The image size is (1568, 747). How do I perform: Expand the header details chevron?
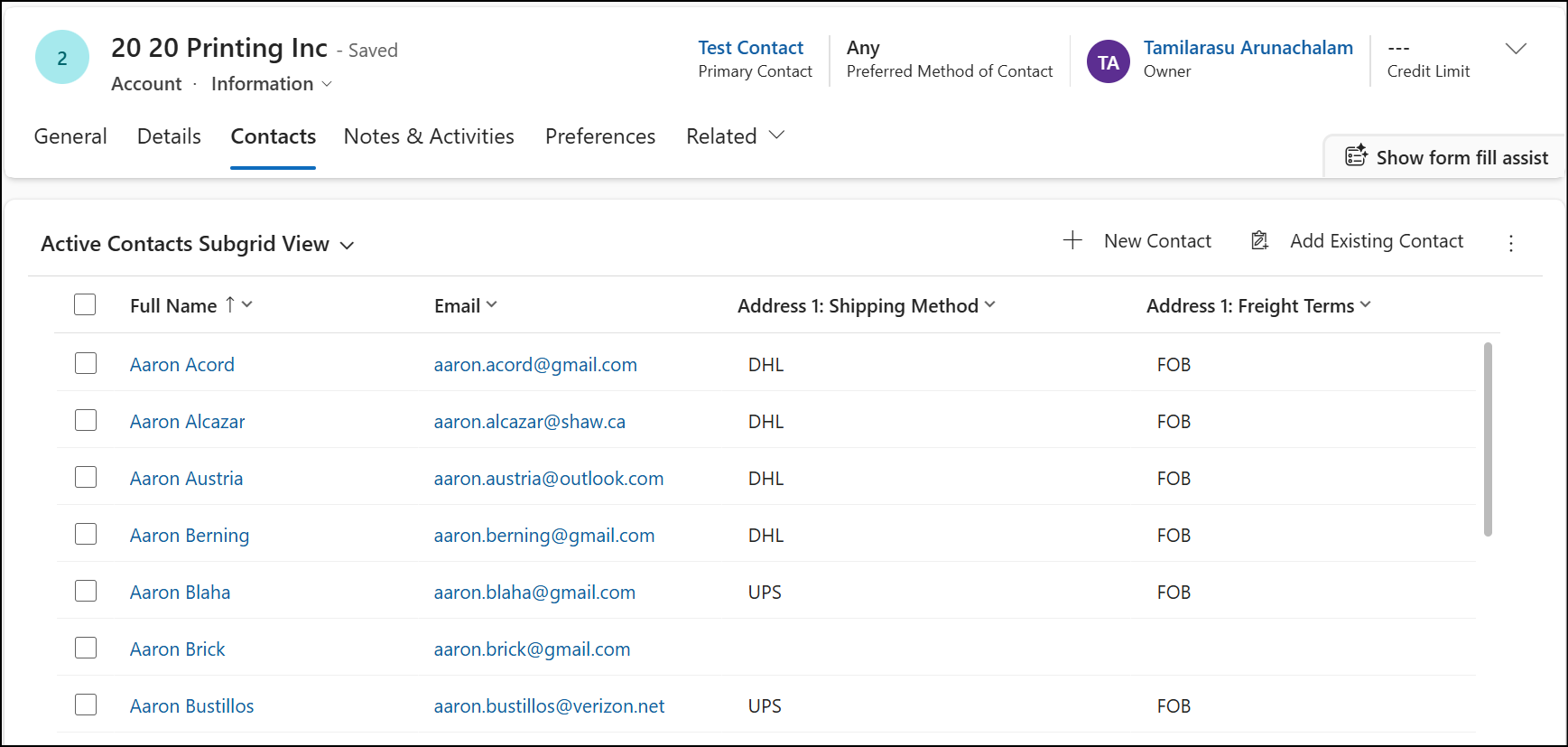[1517, 49]
